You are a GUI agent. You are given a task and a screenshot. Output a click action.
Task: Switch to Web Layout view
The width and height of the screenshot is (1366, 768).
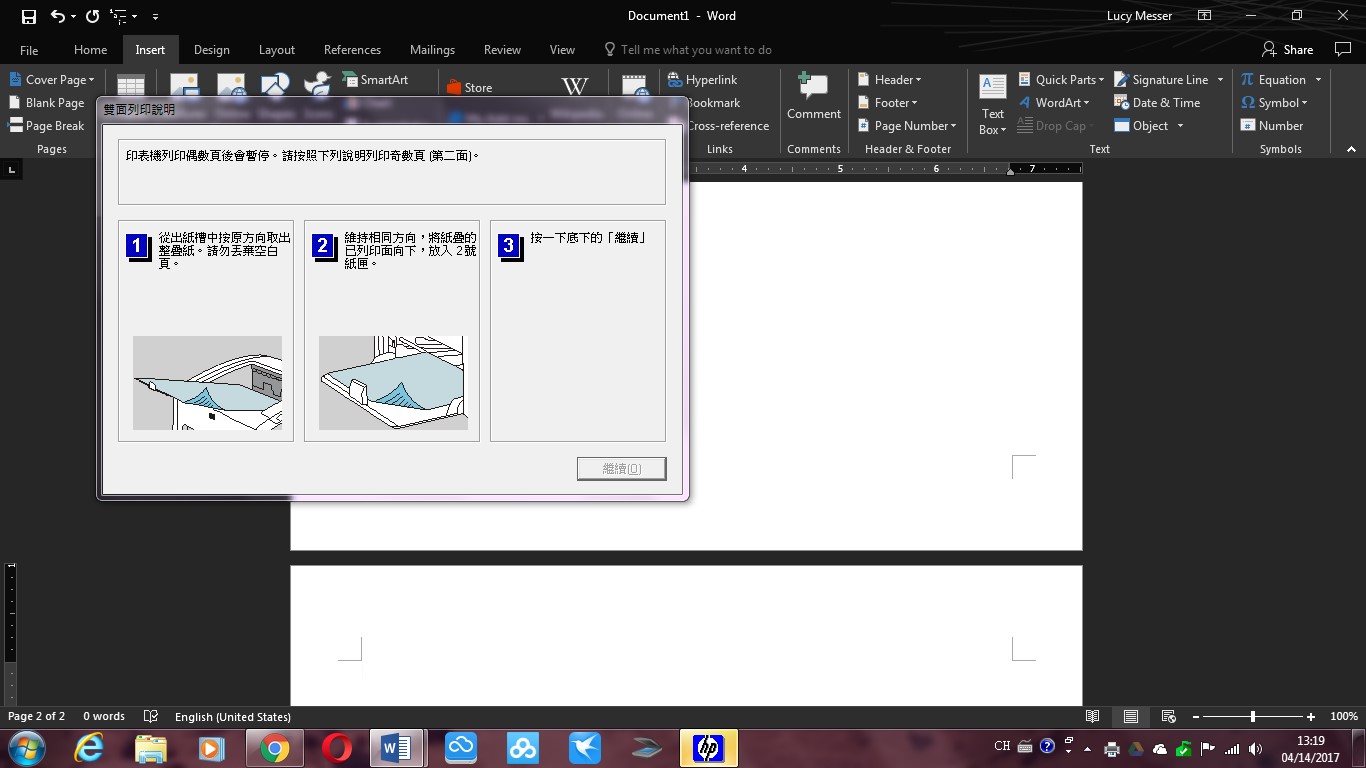[x=1168, y=716]
